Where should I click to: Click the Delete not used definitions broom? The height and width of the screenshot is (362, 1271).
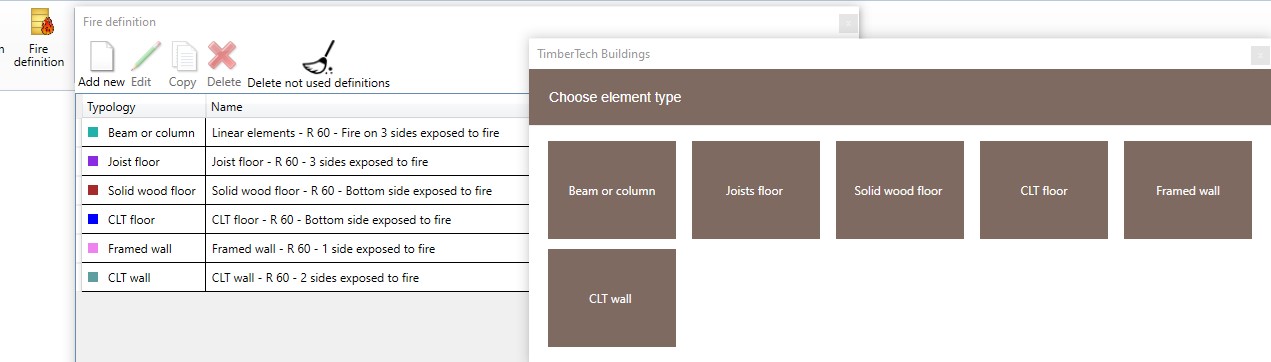point(319,57)
